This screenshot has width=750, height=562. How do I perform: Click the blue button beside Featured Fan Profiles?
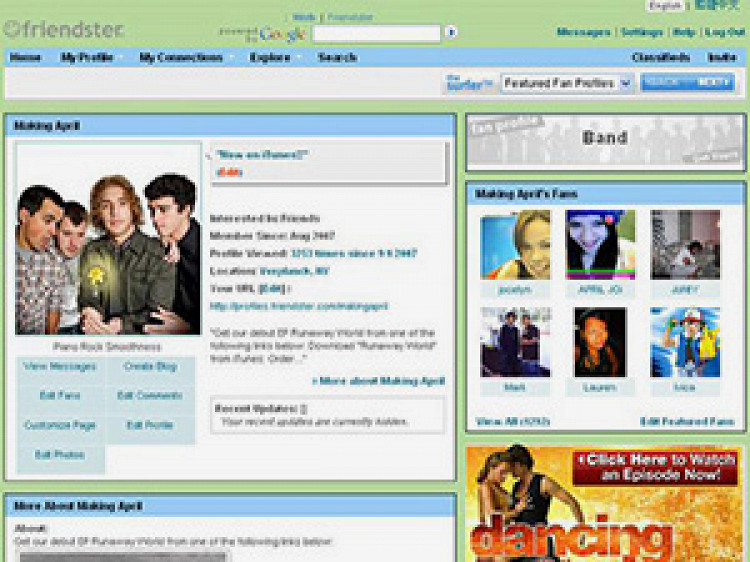[687, 82]
